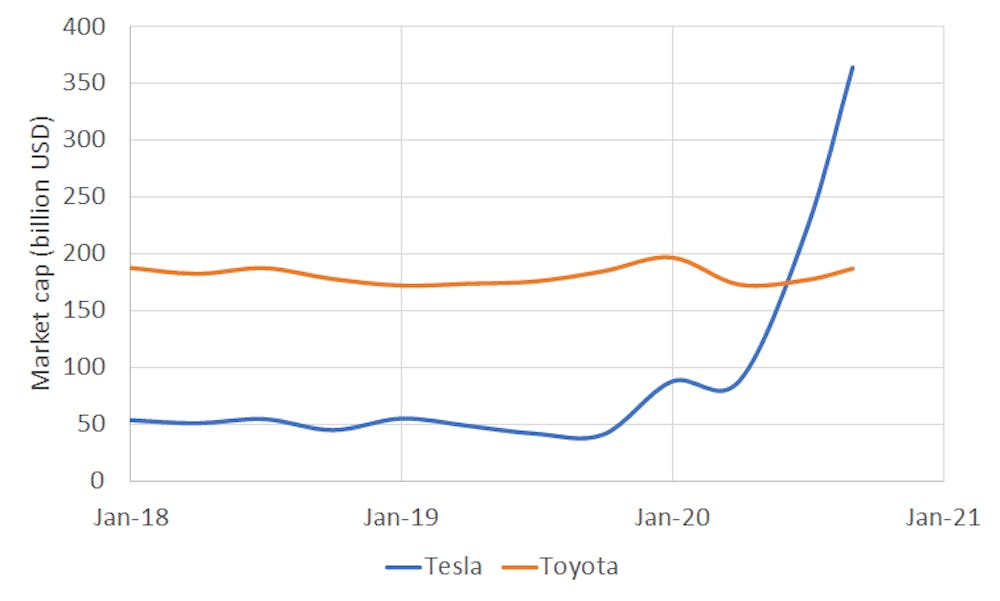Click where Tesla and Toyota lines cross
1000x601 pixels.
[787, 283]
